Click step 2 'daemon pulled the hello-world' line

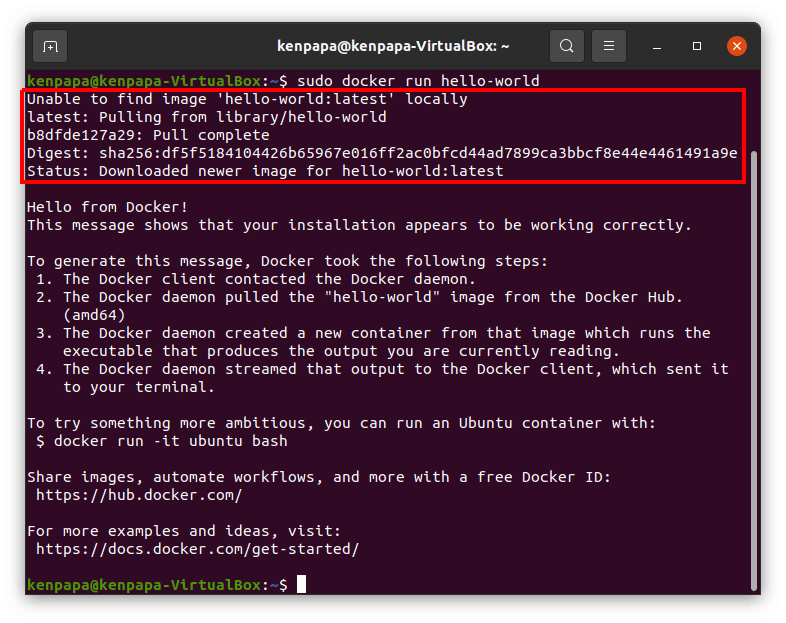point(359,297)
